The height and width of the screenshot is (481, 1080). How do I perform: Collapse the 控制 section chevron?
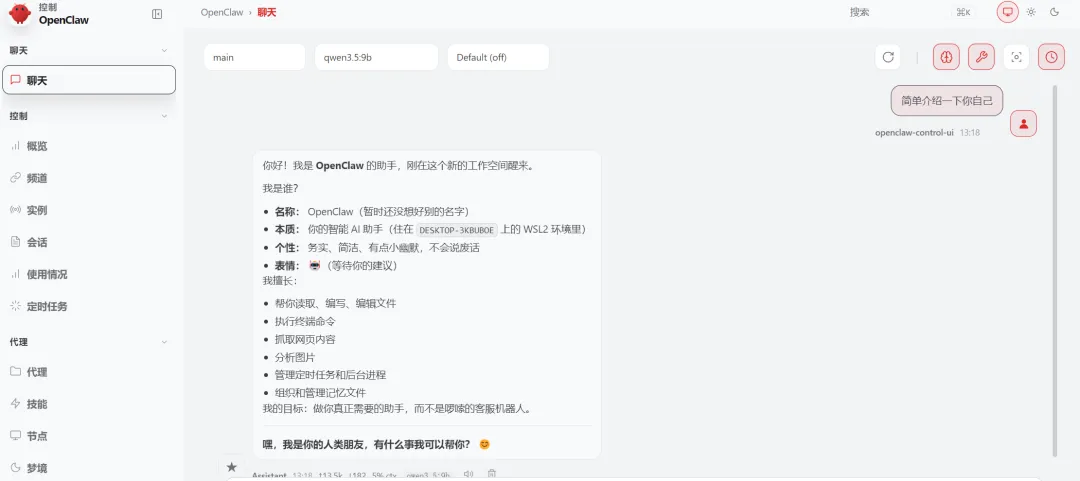164,116
